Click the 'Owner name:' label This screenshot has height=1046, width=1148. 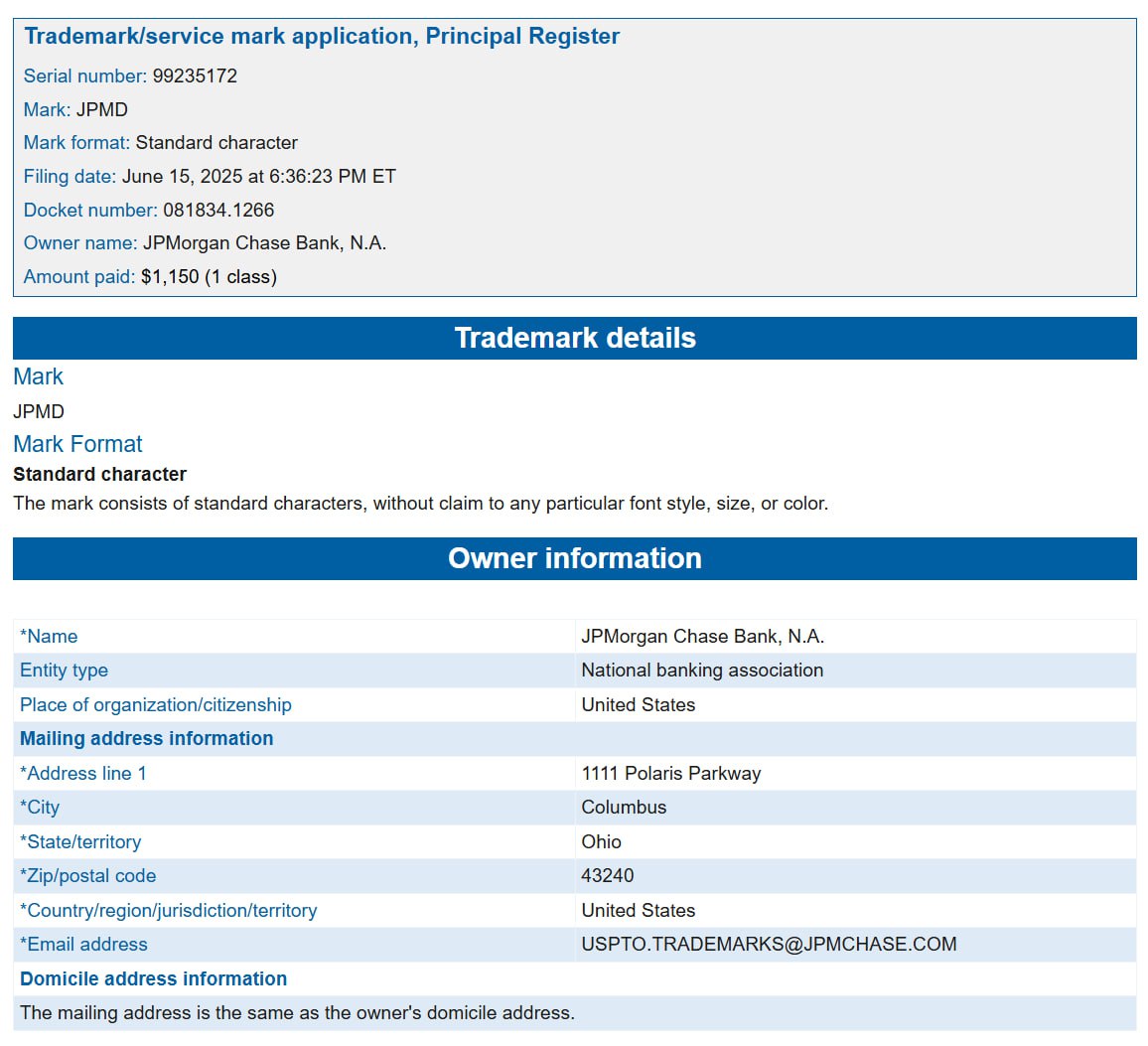click(80, 243)
